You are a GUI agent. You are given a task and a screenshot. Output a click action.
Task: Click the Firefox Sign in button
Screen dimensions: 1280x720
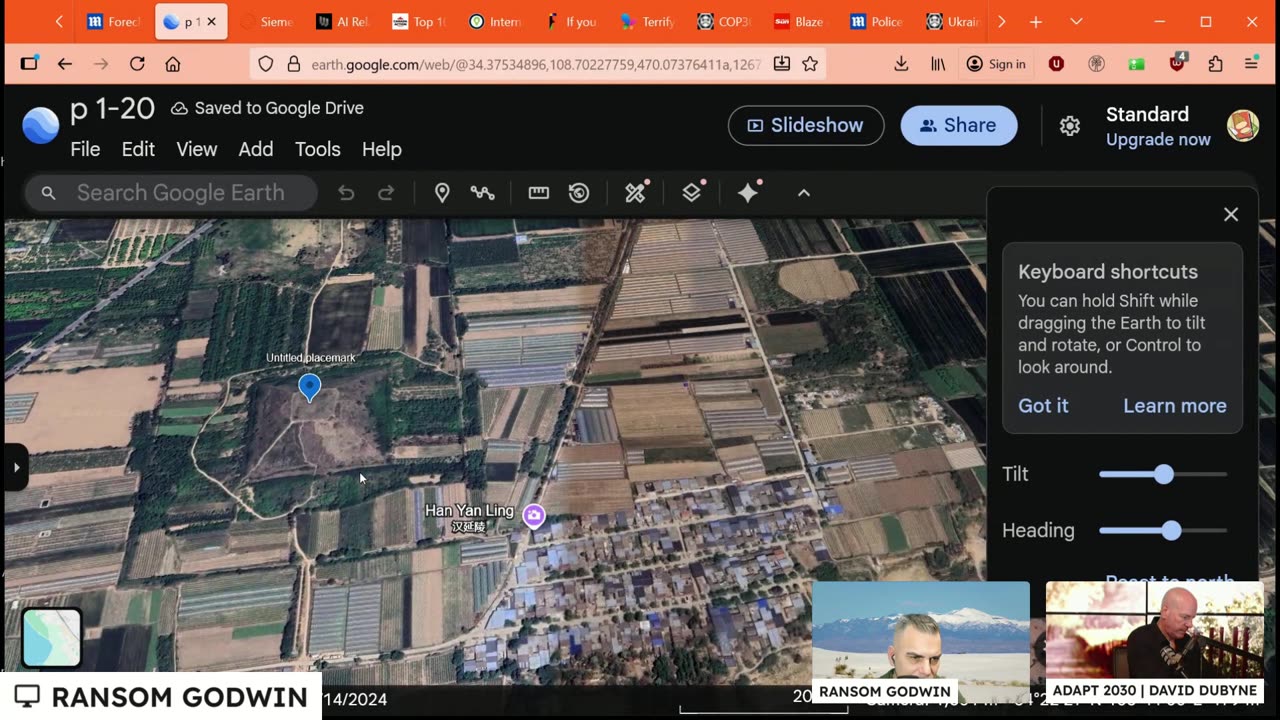click(x=996, y=64)
